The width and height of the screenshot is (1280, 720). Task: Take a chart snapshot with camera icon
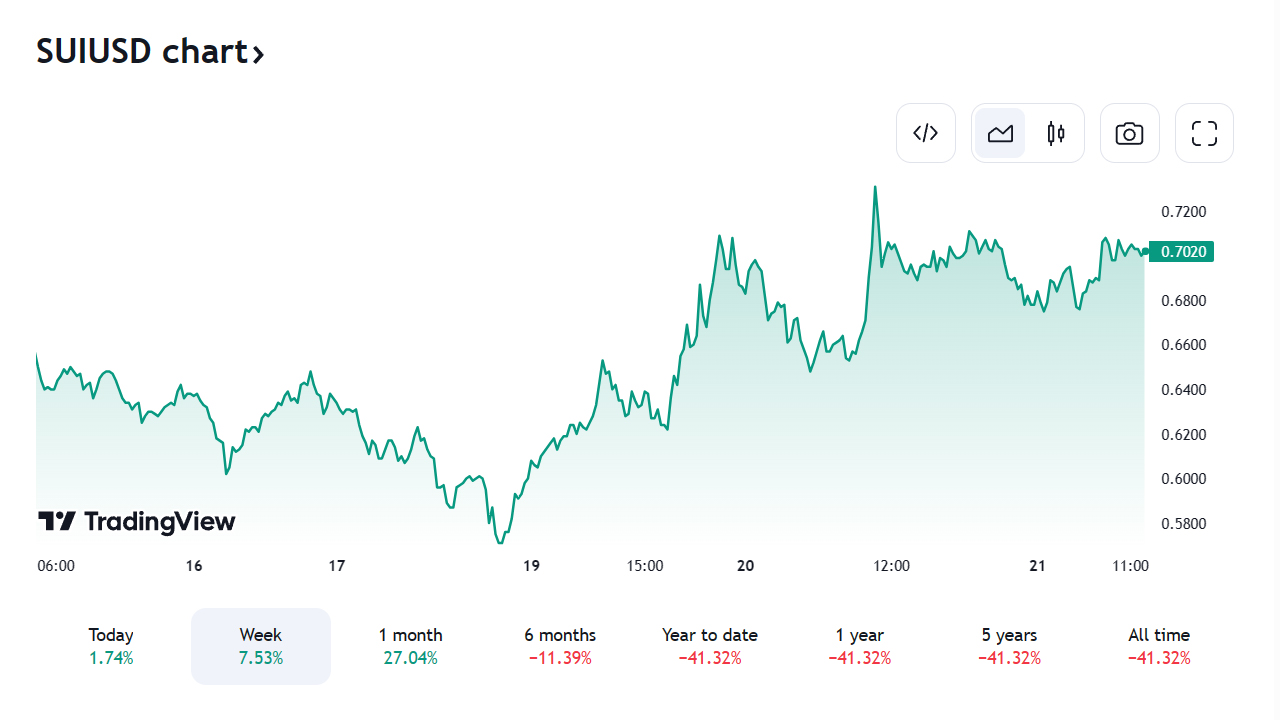pos(1130,133)
